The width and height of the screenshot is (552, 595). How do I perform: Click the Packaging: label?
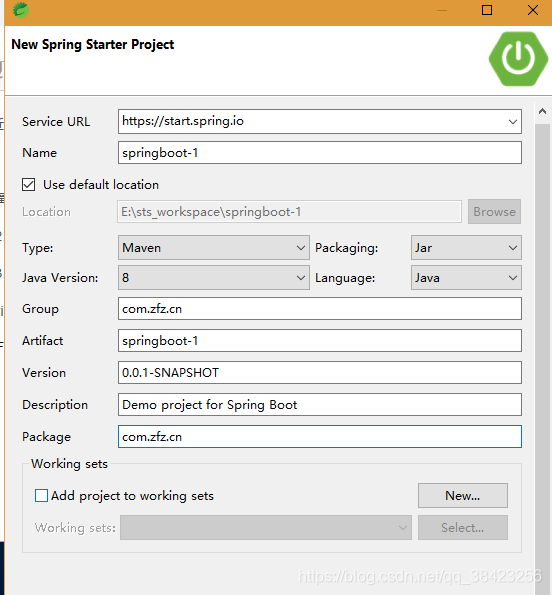[x=347, y=248]
